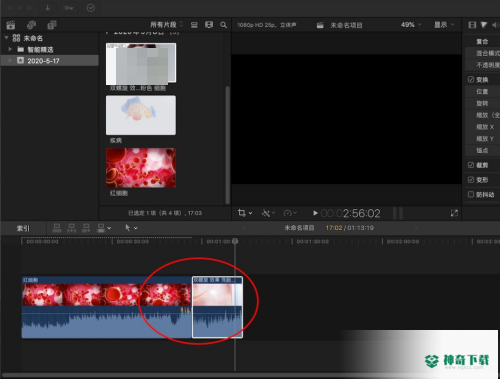Expand the 智能精选 folder
Viewport: 500px width, 379px height.
pos(10,49)
